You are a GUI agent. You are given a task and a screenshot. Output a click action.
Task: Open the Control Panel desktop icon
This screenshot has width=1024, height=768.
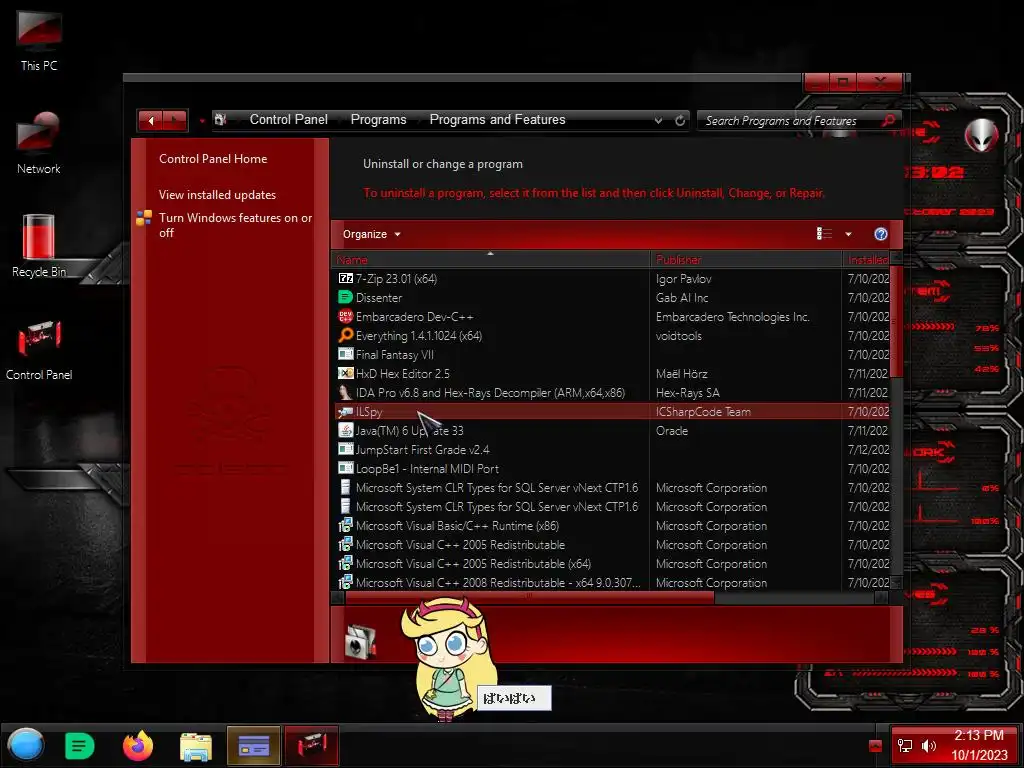point(39,349)
